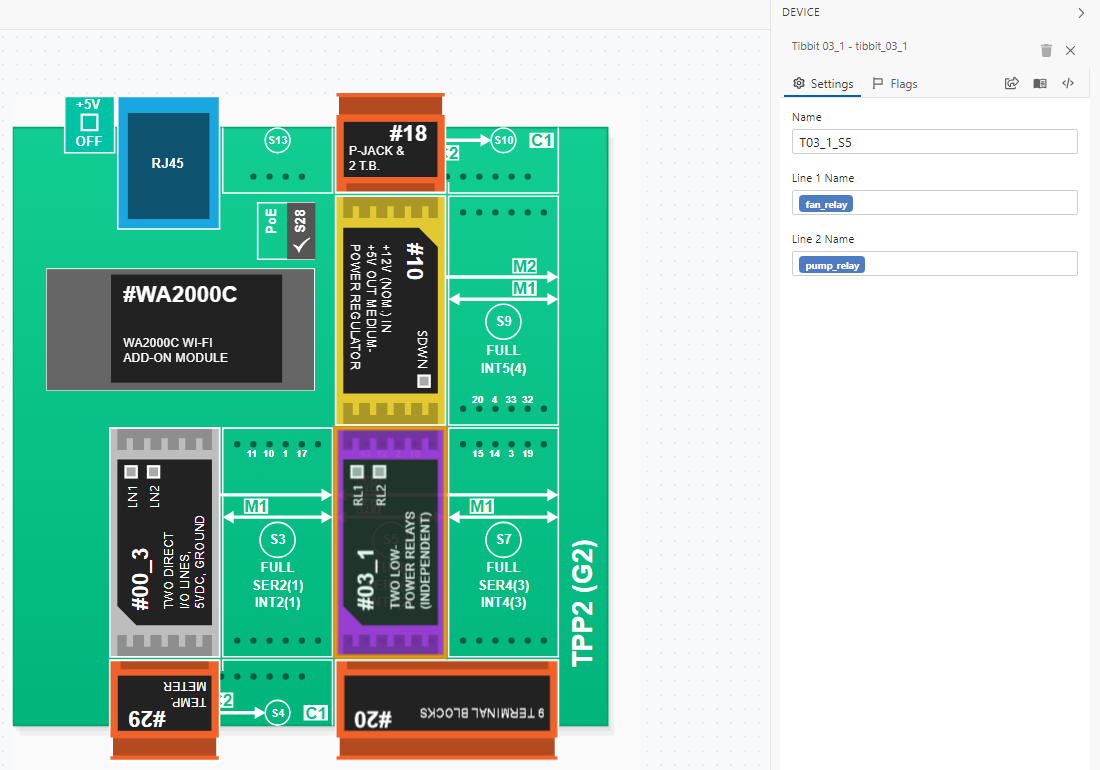Click the Tibbit 03_1 - tibbit_03_1 title
The width and height of the screenshot is (1100, 770).
click(x=849, y=46)
